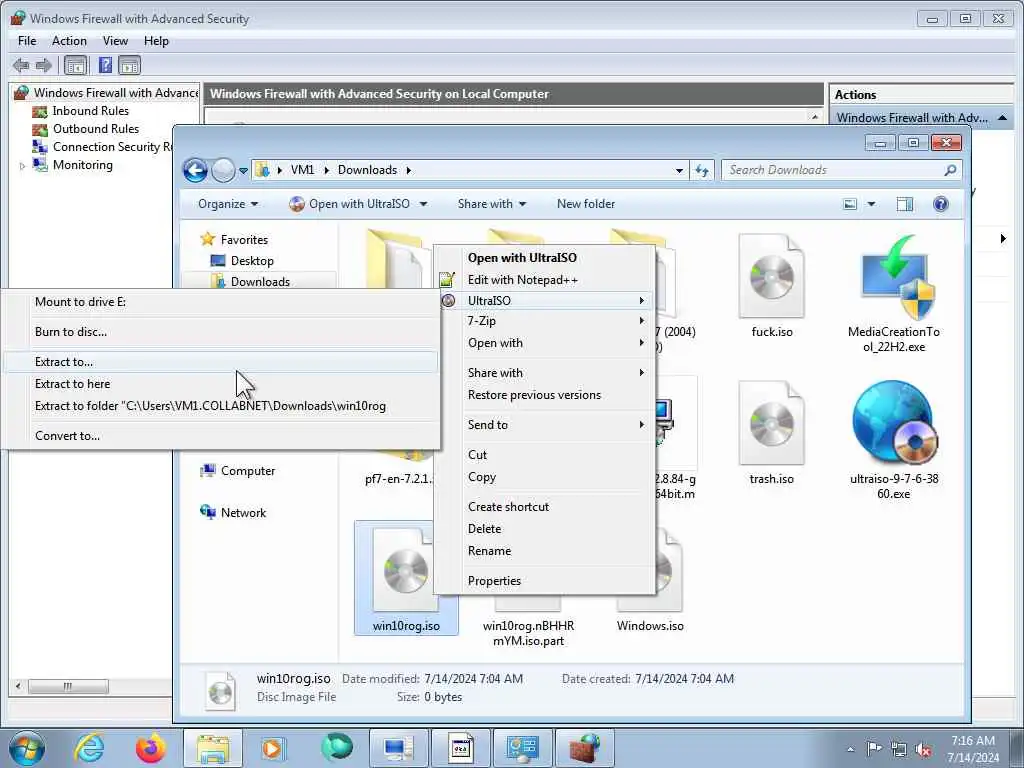1024x768 pixels.
Task: Click New folder button
Action: click(586, 204)
